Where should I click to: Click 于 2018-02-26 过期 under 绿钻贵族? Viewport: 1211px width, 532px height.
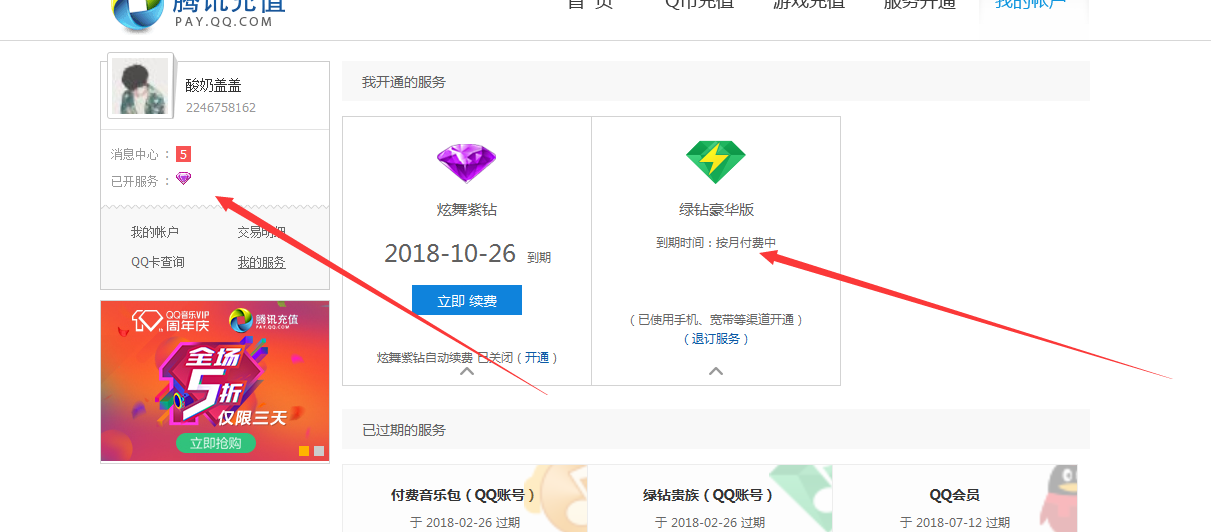pyautogui.click(x=709, y=523)
